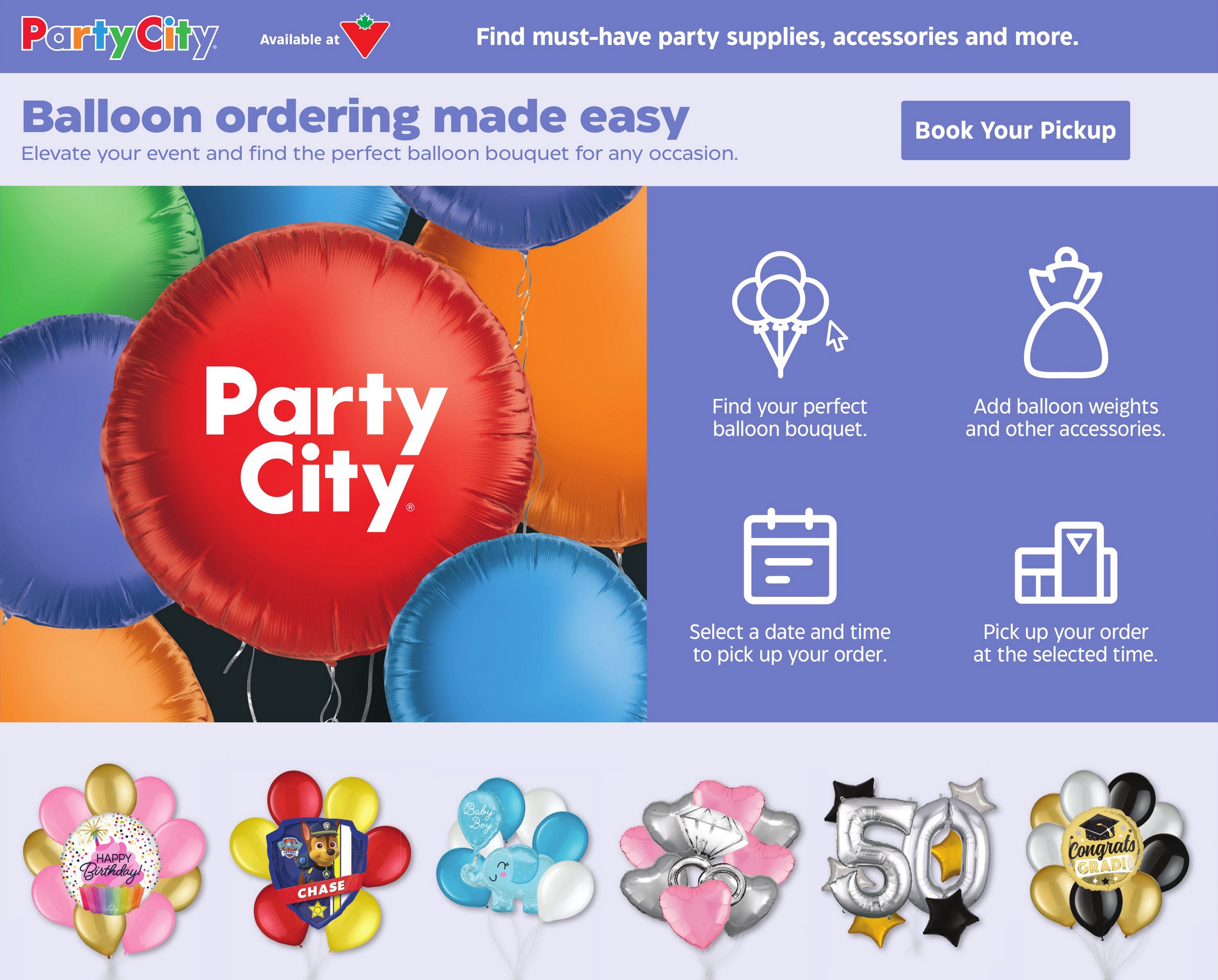Click the balloon bouquet outline icon
The width and height of the screenshot is (1218, 980).
780,314
